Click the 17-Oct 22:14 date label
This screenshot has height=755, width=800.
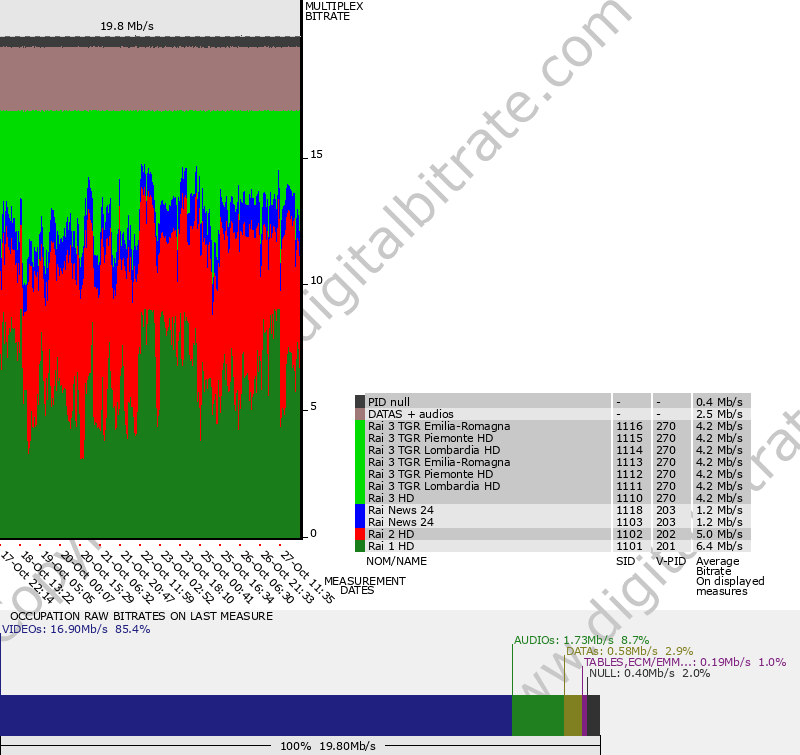pos(26,576)
